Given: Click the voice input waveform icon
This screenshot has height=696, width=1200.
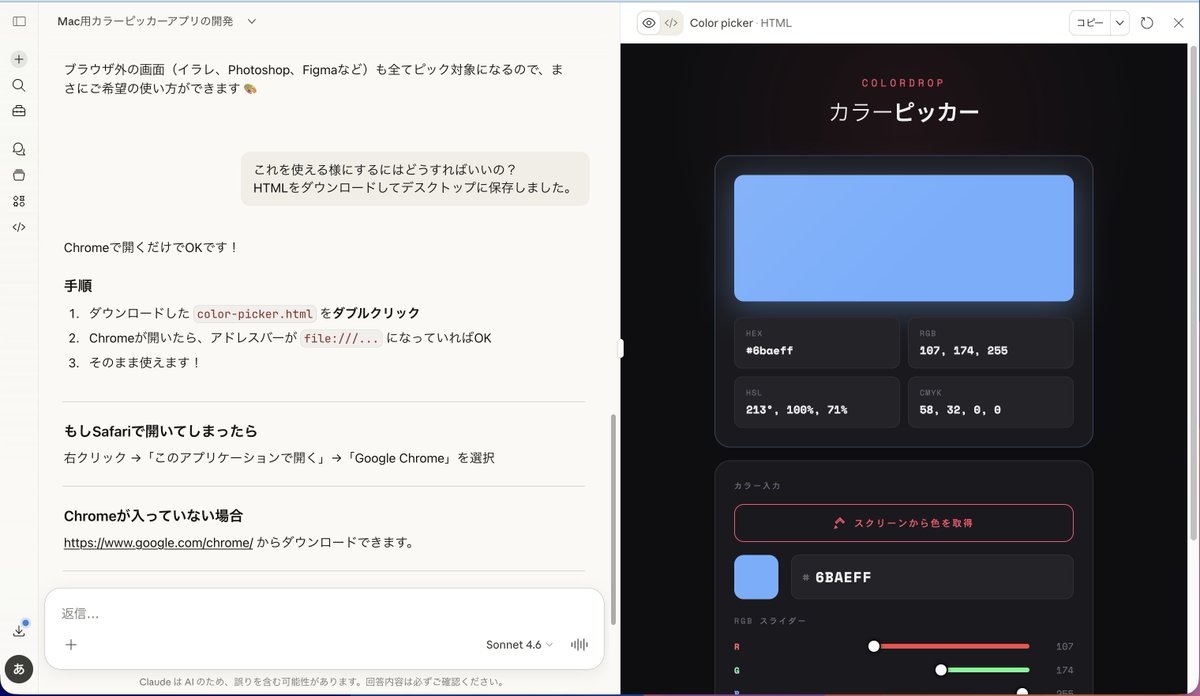Looking at the screenshot, I should click(578, 645).
